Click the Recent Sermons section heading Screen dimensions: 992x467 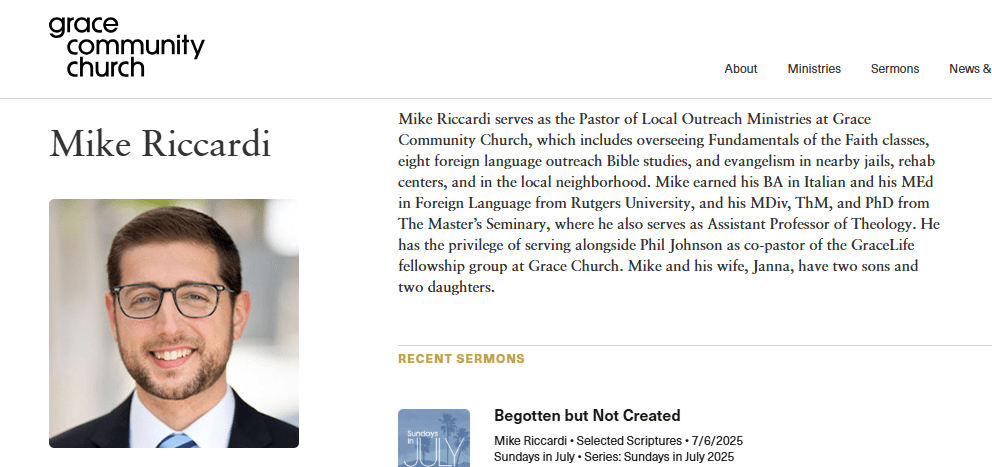coord(461,359)
